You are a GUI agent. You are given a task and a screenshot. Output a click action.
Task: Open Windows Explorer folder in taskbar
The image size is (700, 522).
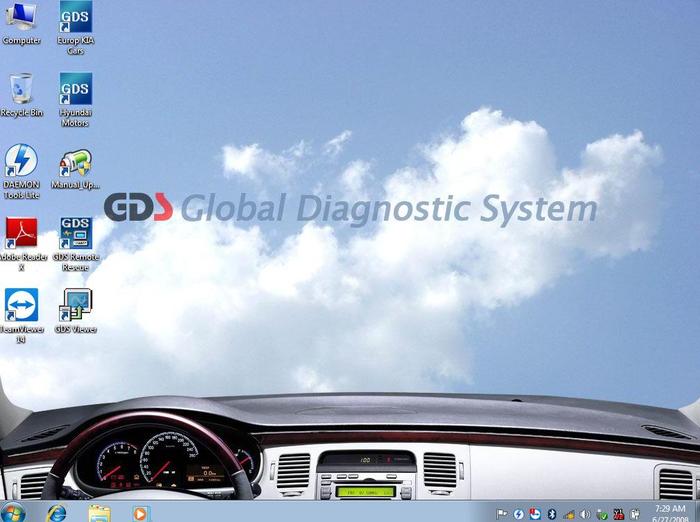pos(99,513)
